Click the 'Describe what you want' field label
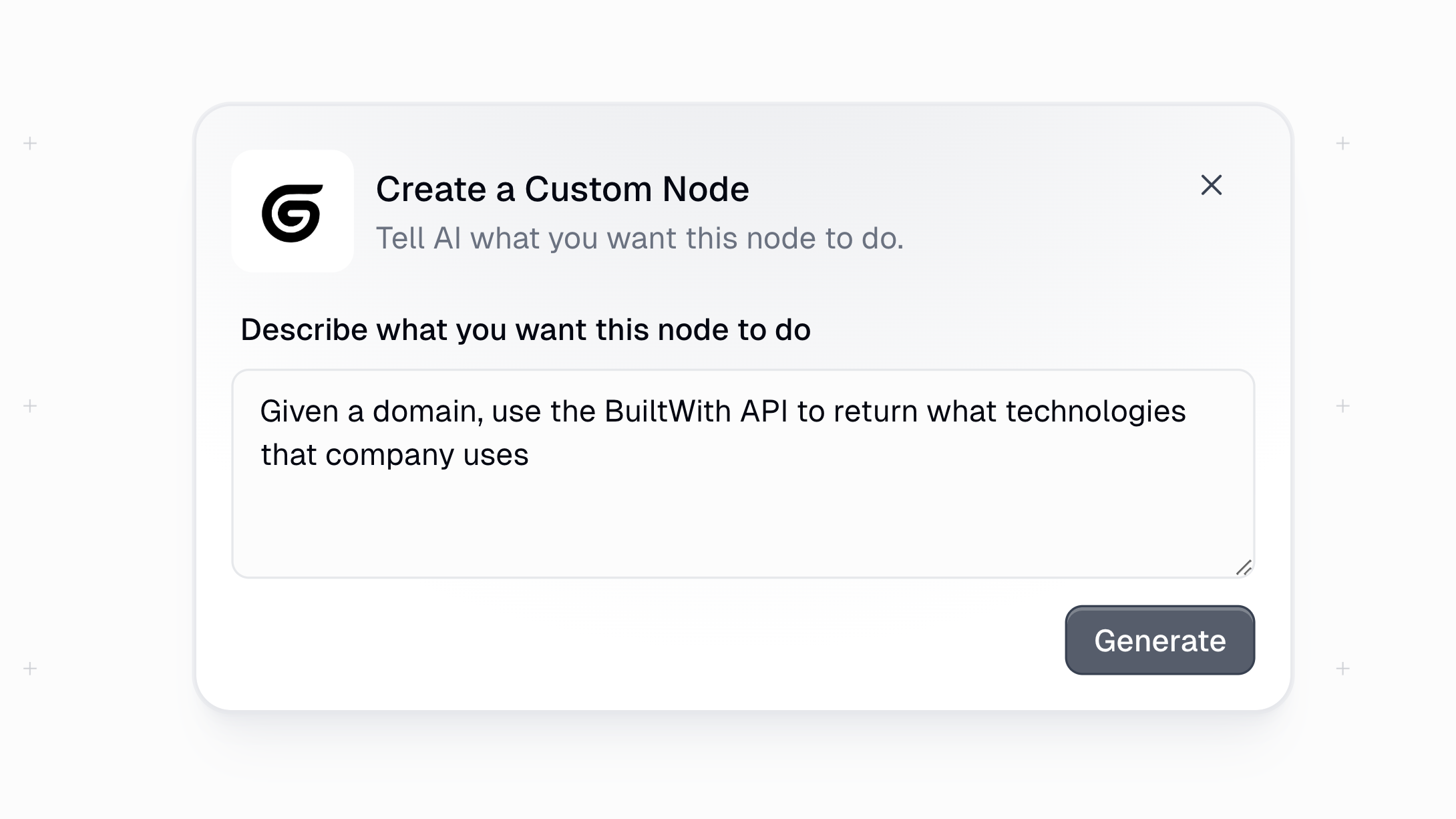 [526, 330]
